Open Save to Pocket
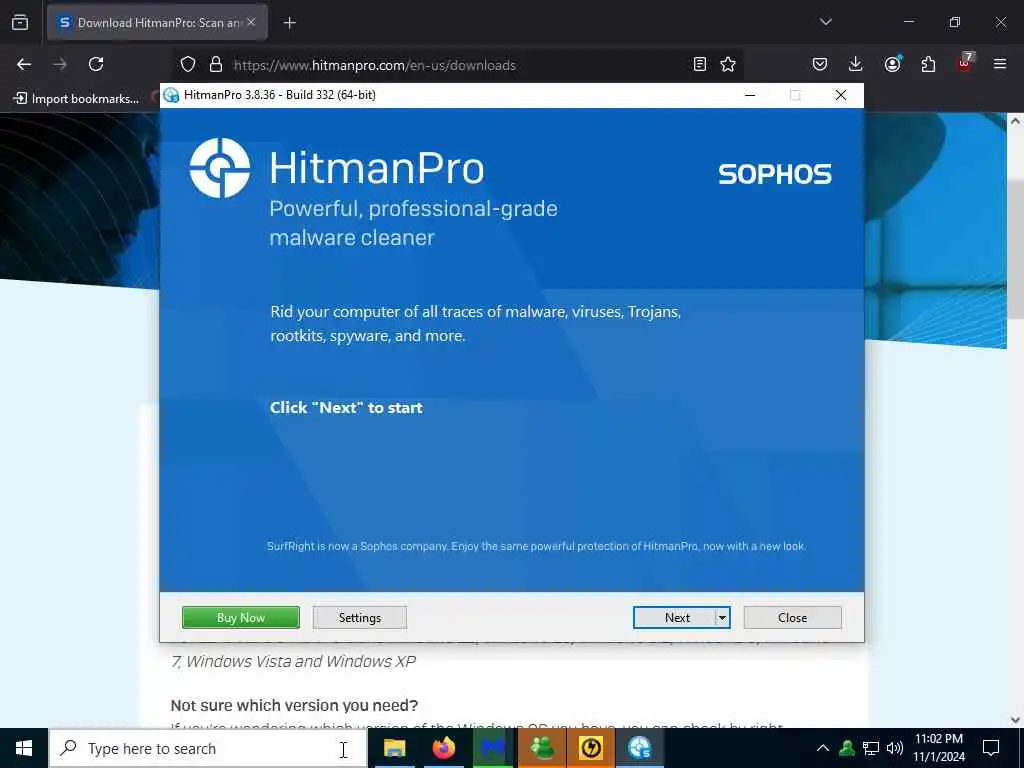 [x=820, y=64]
